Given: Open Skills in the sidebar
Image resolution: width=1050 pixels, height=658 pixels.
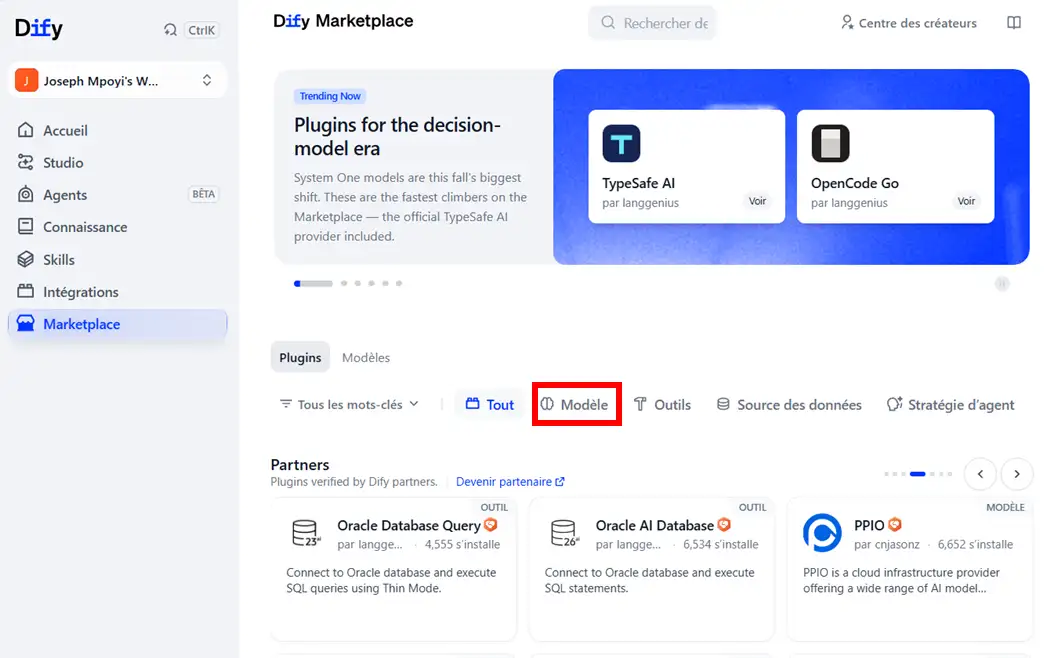Looking at the screenshot, I should pos(118,260).
